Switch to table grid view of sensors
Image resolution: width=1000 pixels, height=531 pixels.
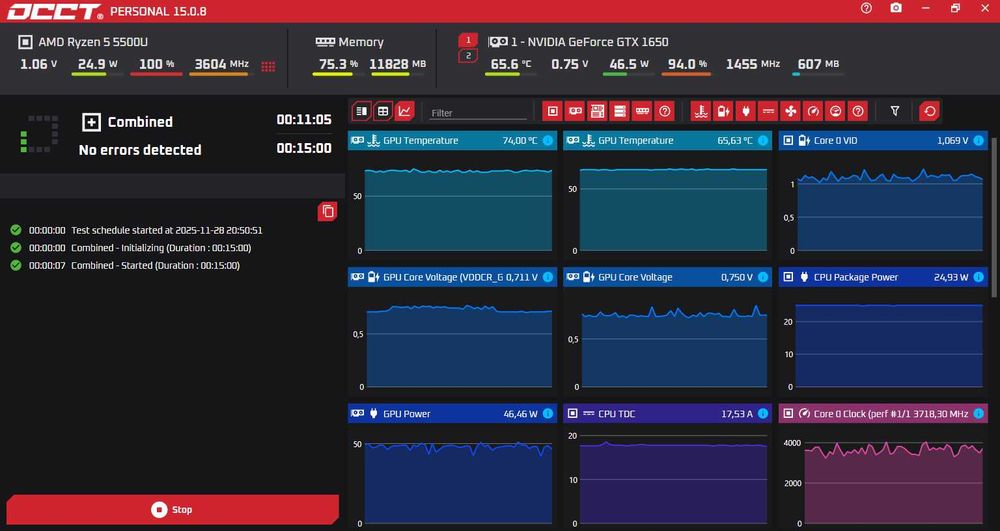[383, 112]
